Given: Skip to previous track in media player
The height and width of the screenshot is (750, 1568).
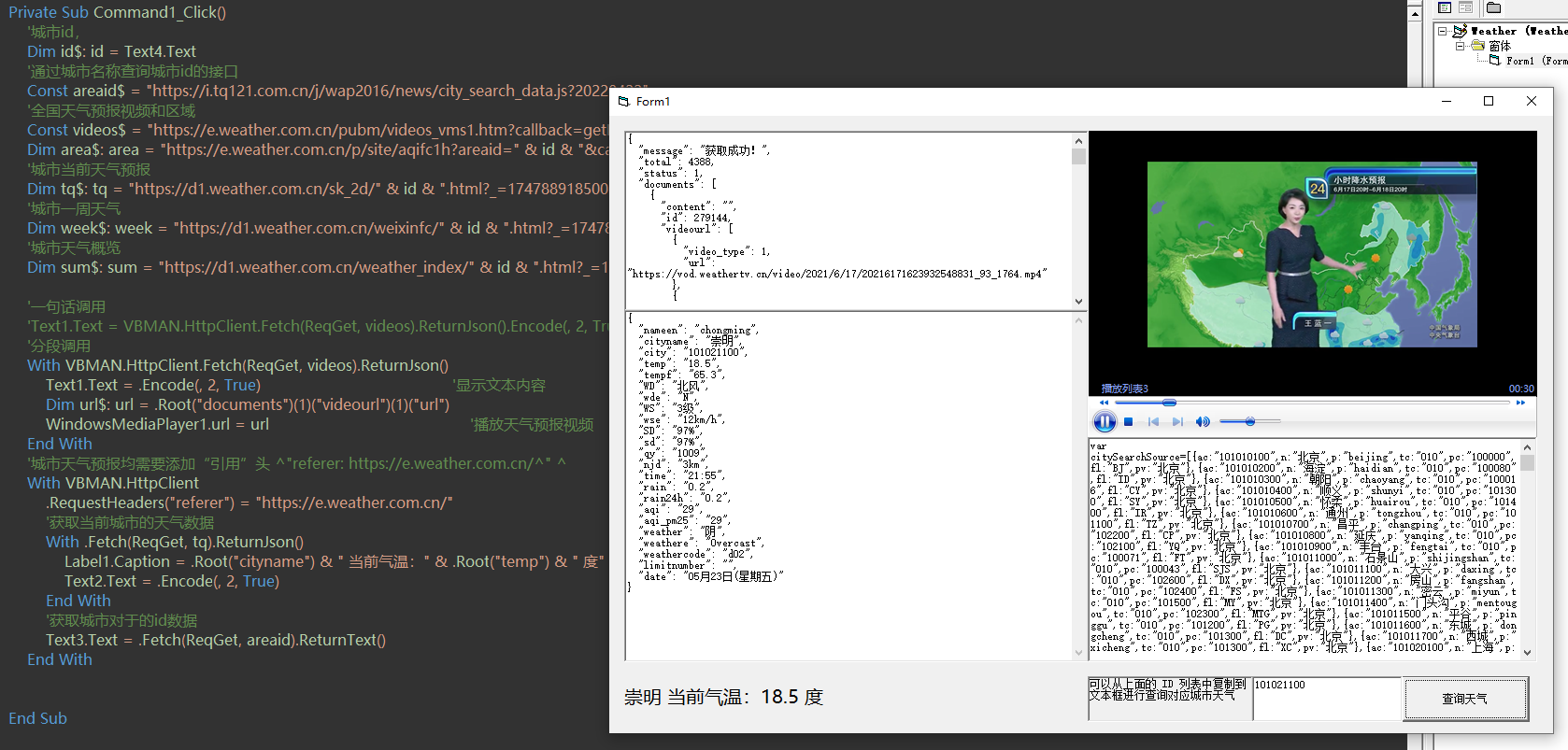Looking at the screenshot, I should pyautogui.click(x=1153, y=422).
